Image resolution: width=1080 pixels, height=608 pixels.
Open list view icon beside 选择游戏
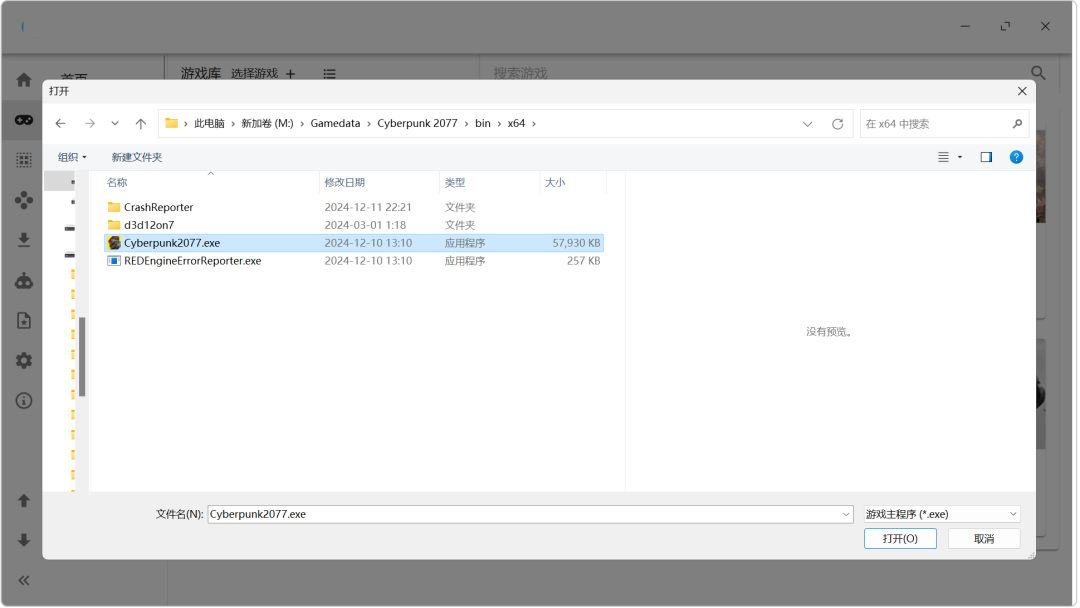coord(330,74)
